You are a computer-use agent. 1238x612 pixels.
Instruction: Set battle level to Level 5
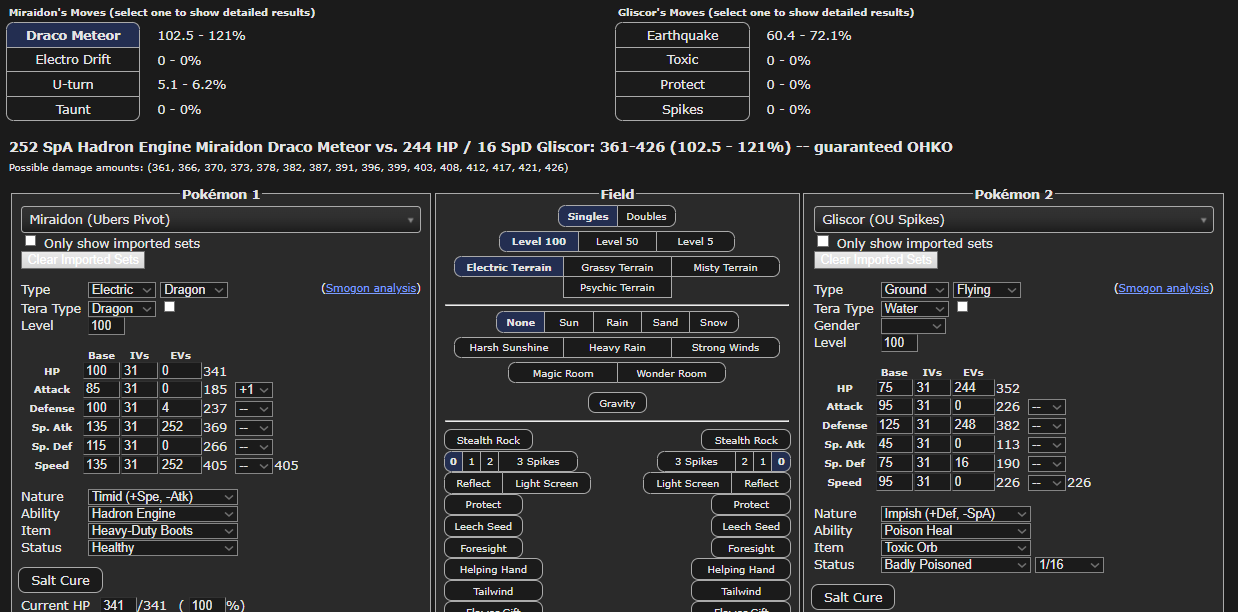pyautogui.click(x=695, y=242)
